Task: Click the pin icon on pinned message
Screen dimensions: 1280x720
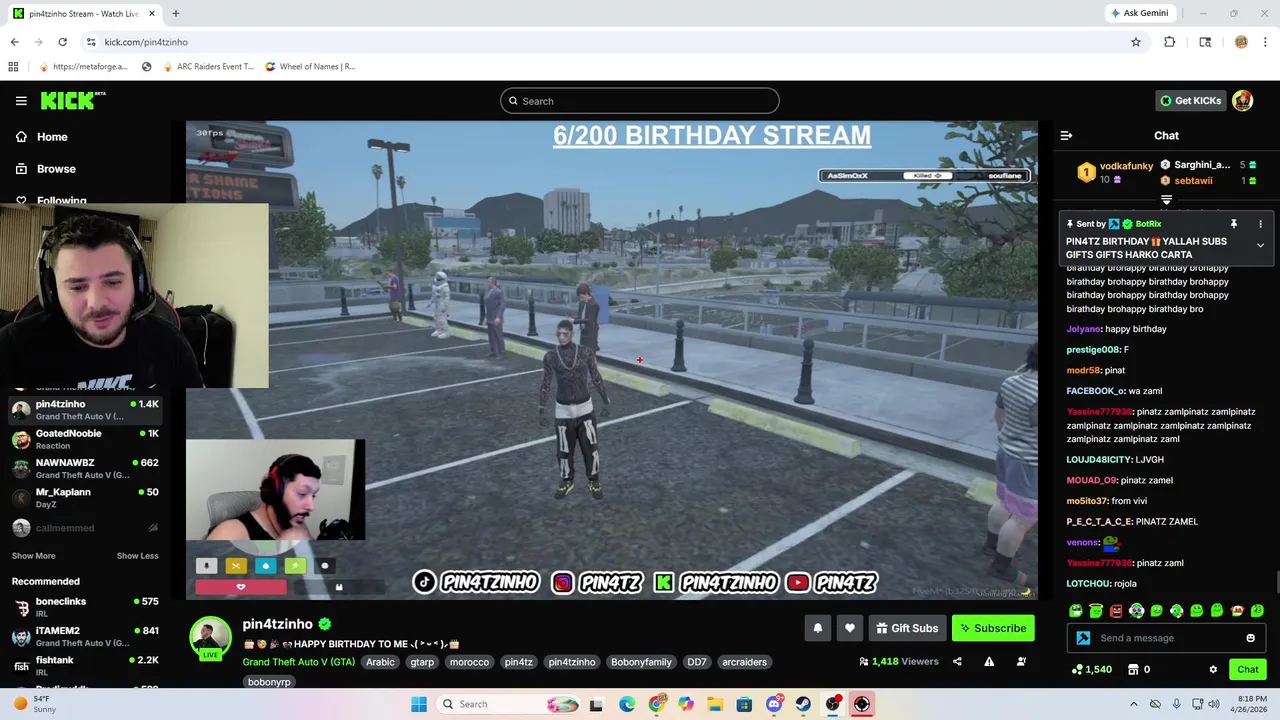Action: coord(1234,224)
